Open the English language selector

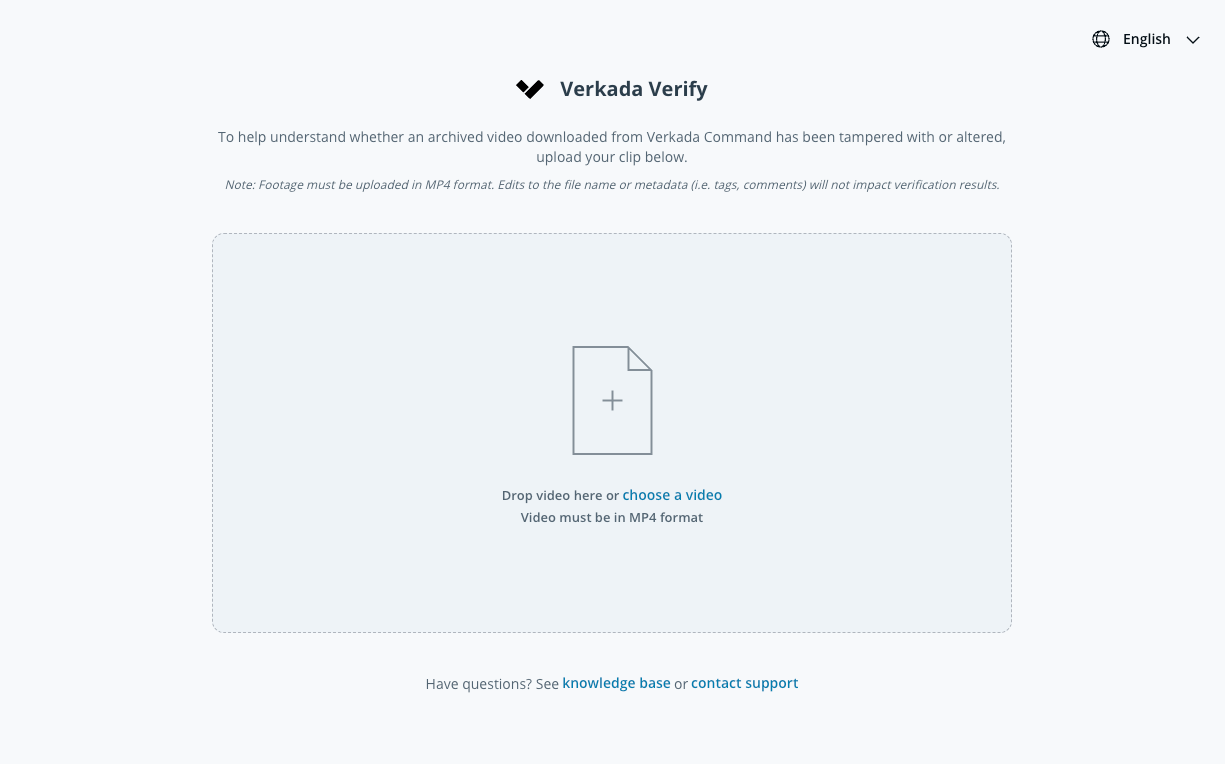point(1146,39)
